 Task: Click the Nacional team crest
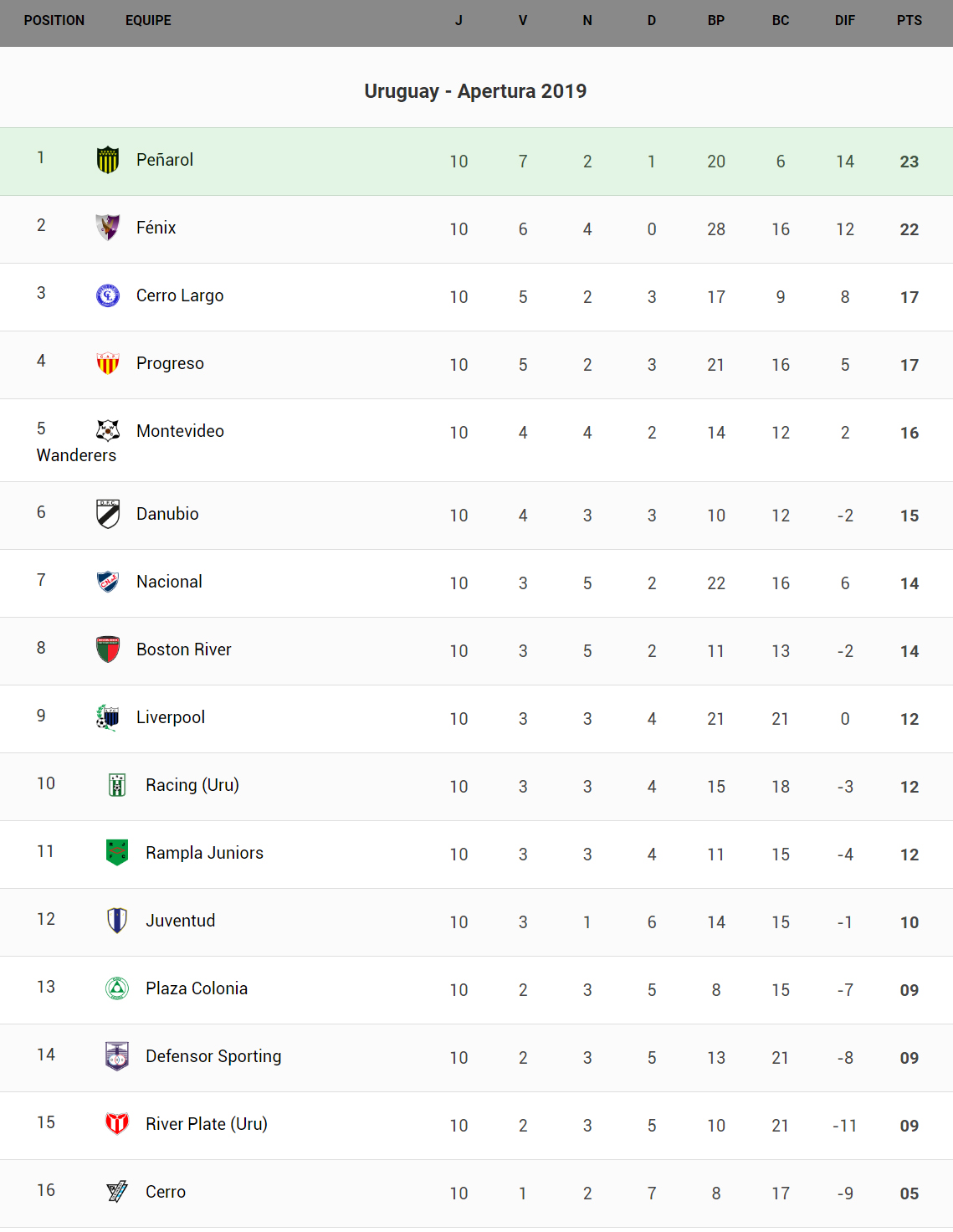click(108, 582)
